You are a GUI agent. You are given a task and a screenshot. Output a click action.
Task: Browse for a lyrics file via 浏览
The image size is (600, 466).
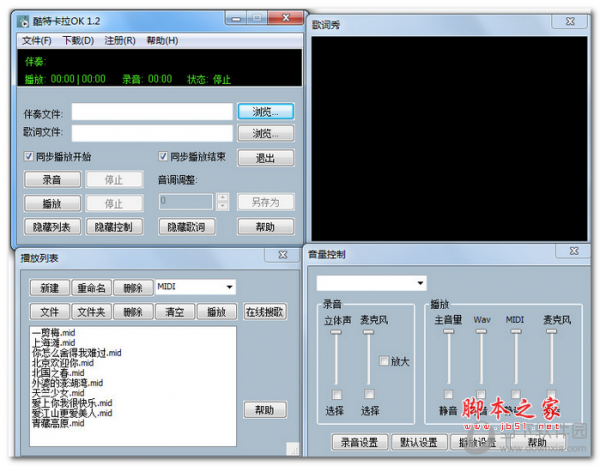click(x=266, y=133)
